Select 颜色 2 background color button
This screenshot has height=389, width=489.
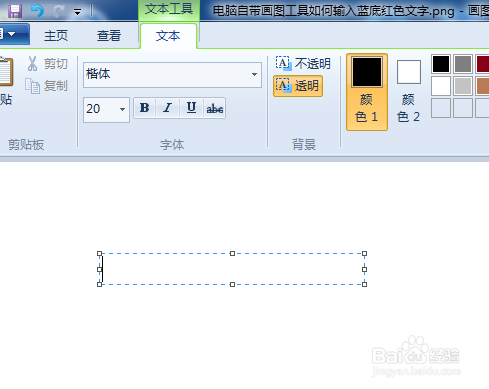pyautogui.click(x=408, y=92)
